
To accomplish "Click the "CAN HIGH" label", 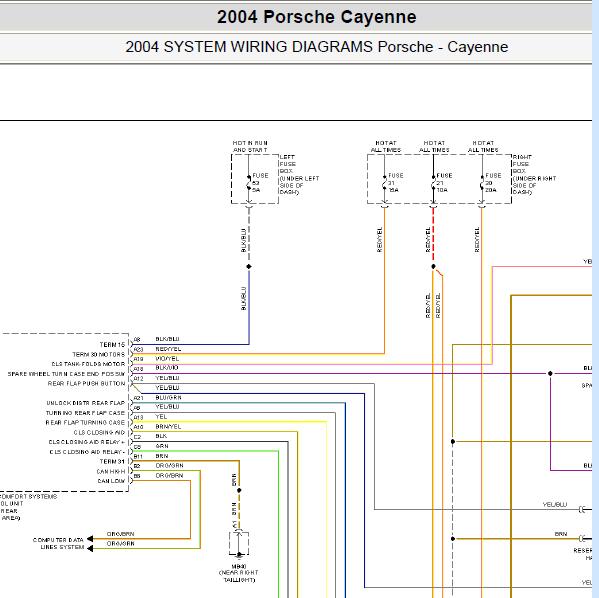I will [x=111, y=472].
